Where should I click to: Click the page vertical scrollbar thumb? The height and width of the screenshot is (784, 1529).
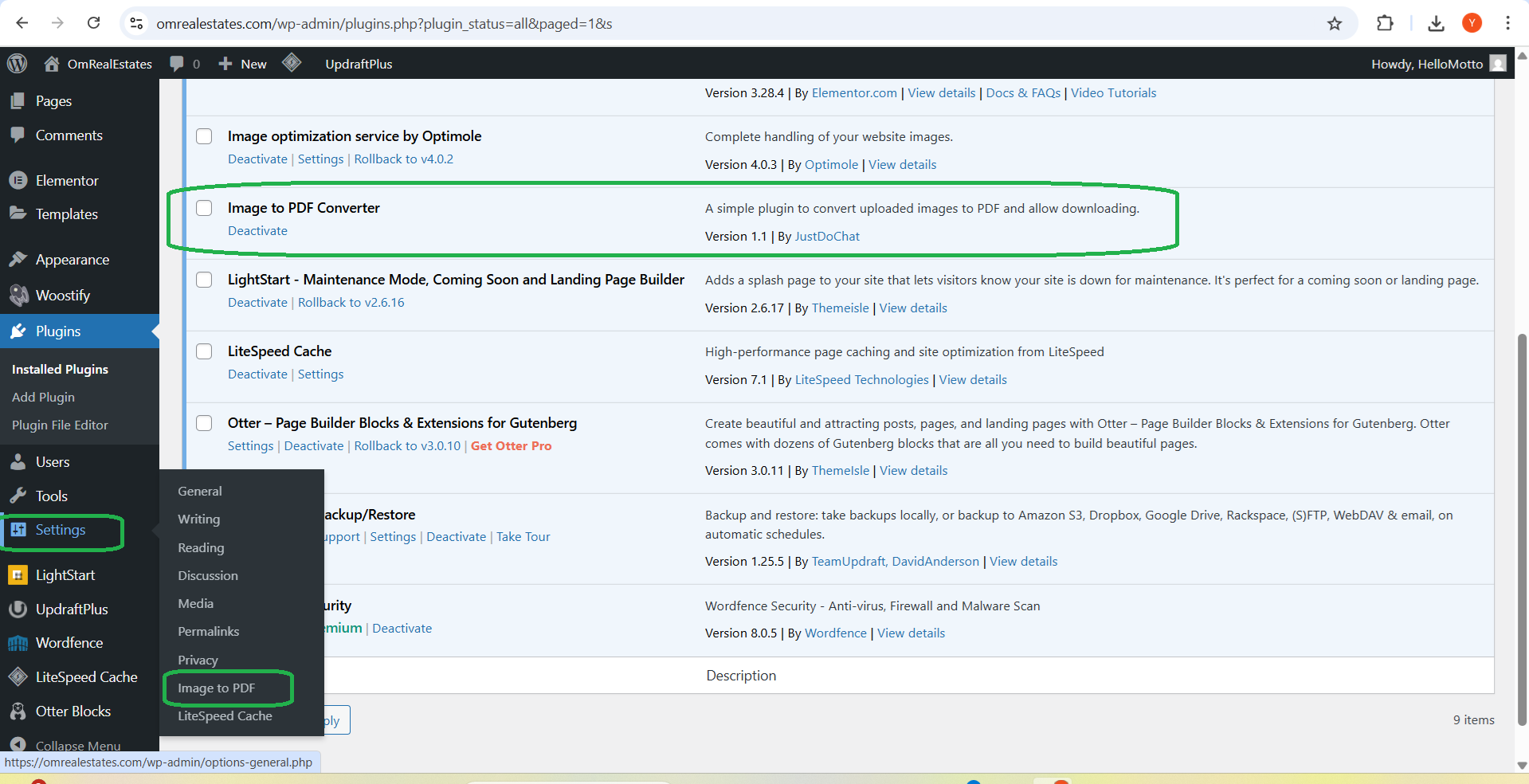pyautogui.click(x=1522, y=530)
